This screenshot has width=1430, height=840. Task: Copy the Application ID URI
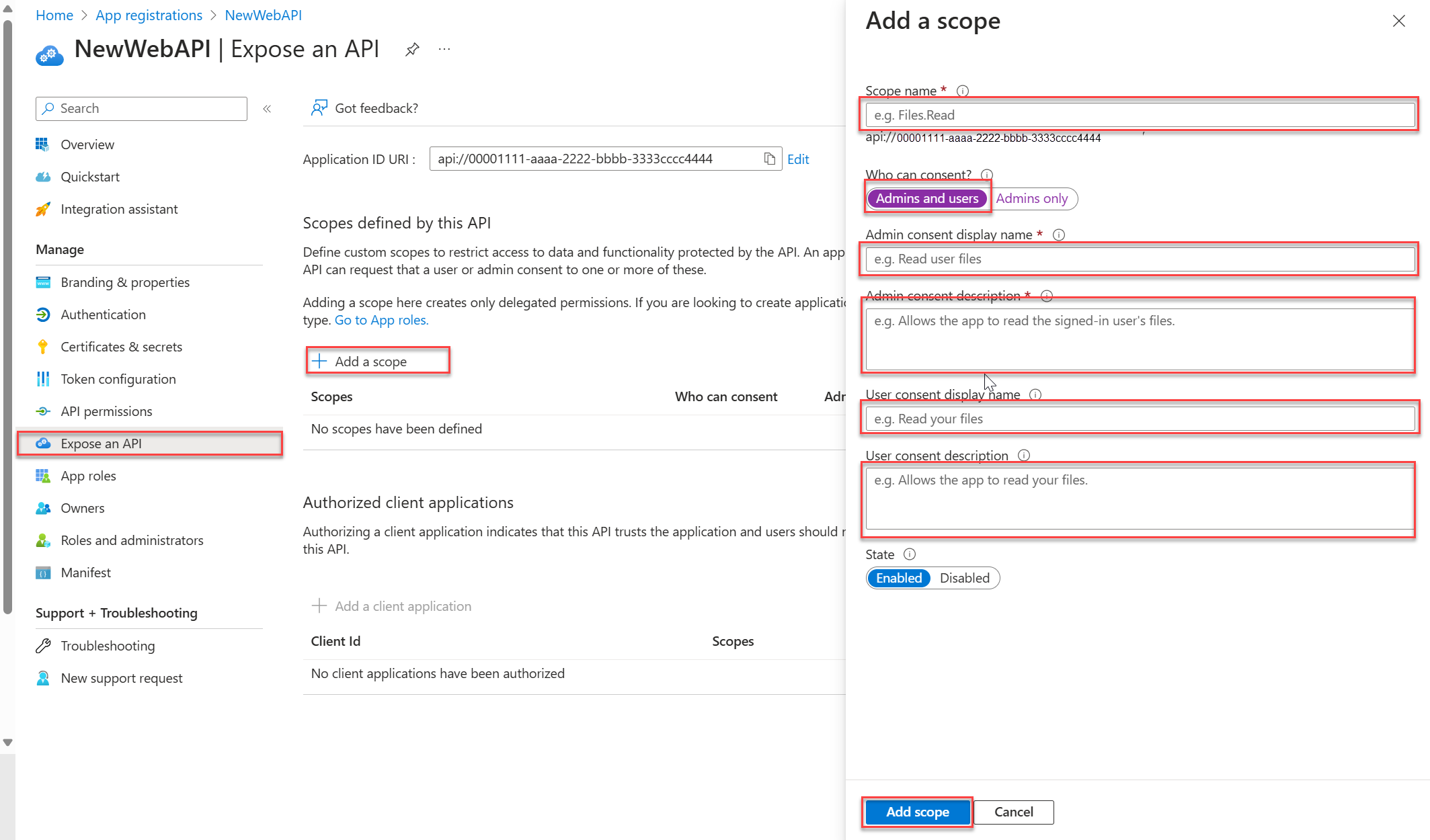click(x=770, y=159)
